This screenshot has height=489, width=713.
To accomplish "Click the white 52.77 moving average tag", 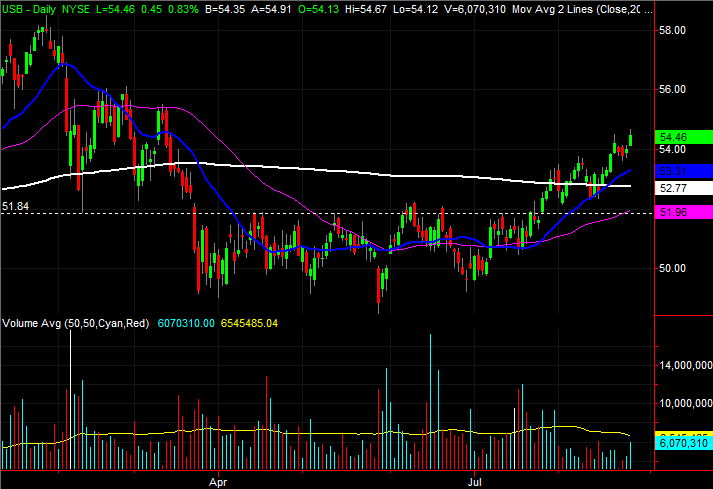I will pyautogui.click(x=683, y=188).
